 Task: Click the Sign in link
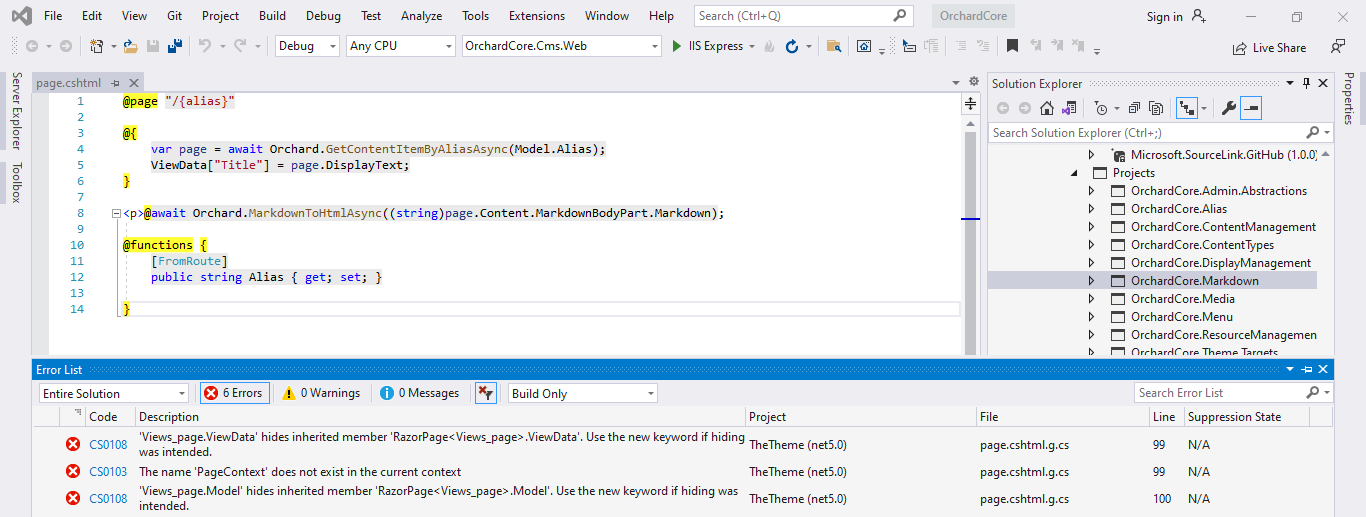(1164, 16)
